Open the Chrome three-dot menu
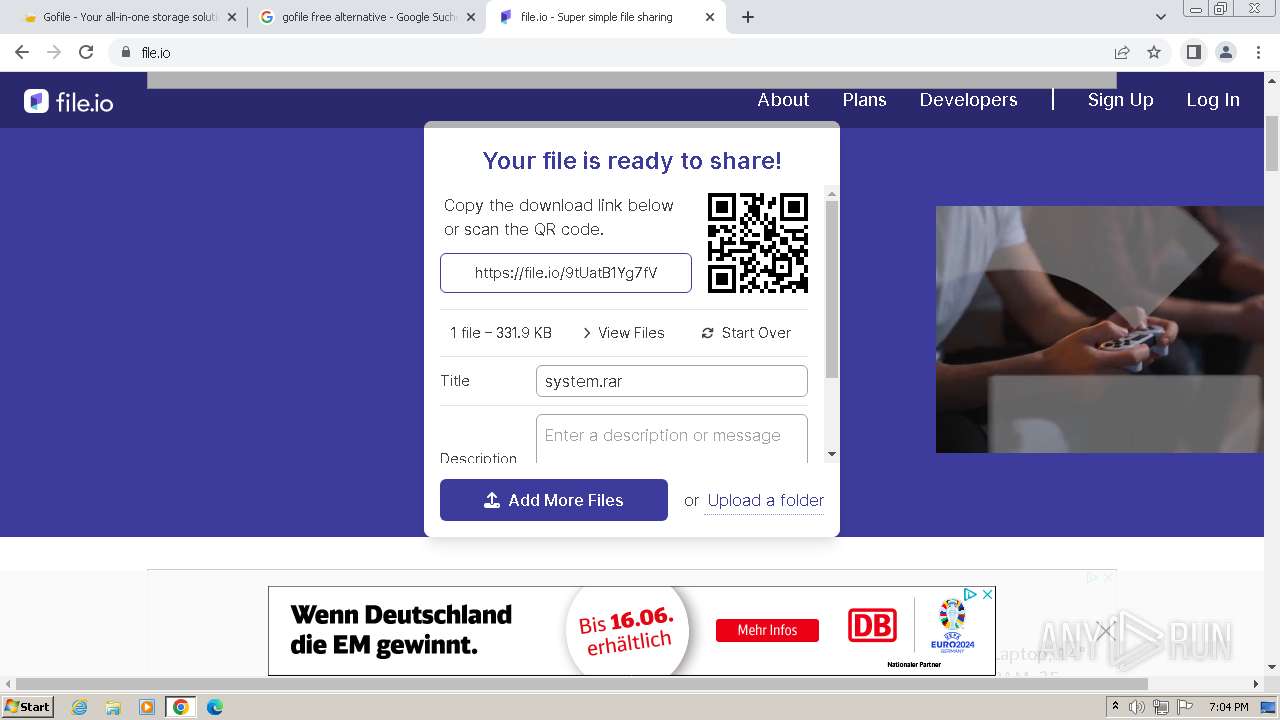 point(1256,52)
